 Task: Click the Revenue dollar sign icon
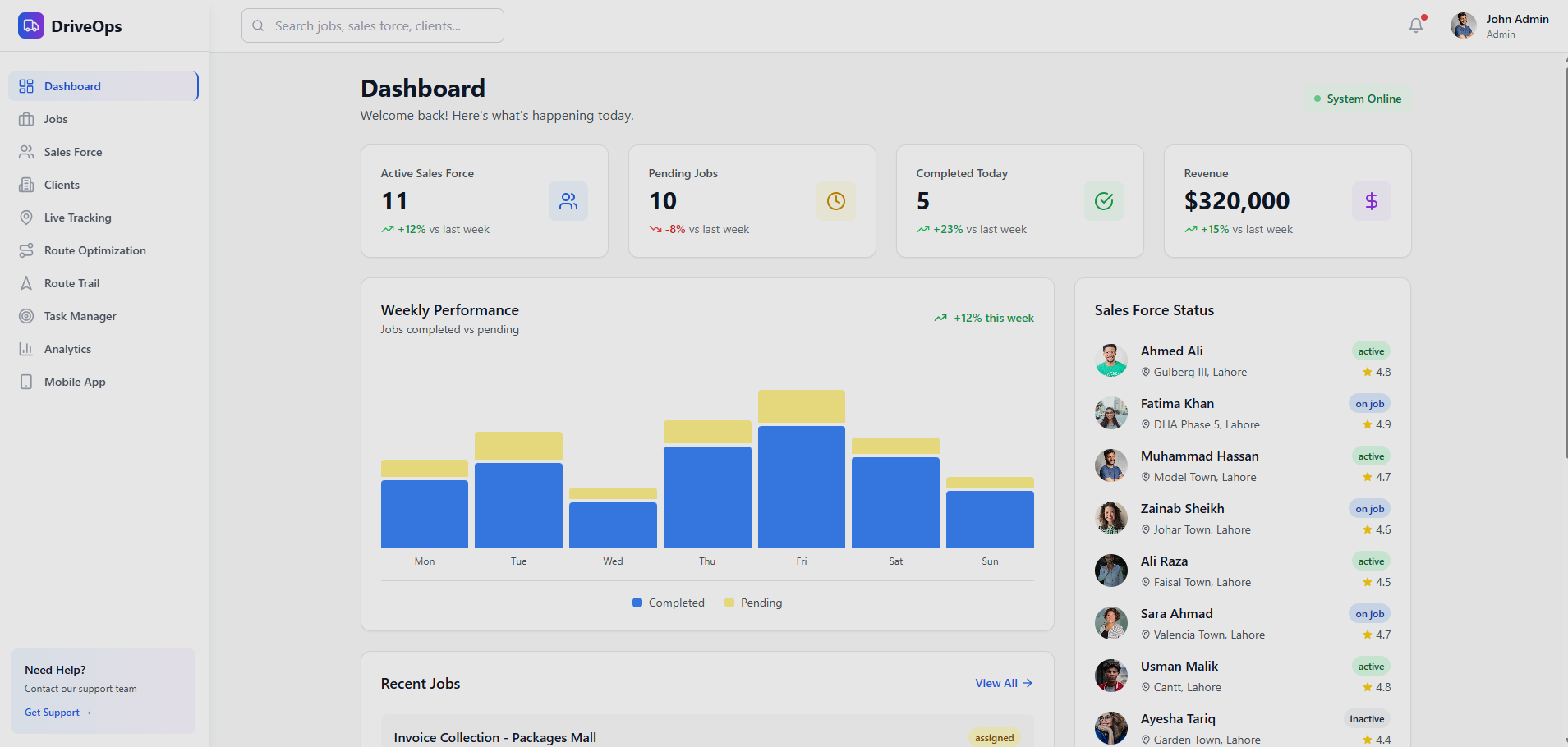1372,201
